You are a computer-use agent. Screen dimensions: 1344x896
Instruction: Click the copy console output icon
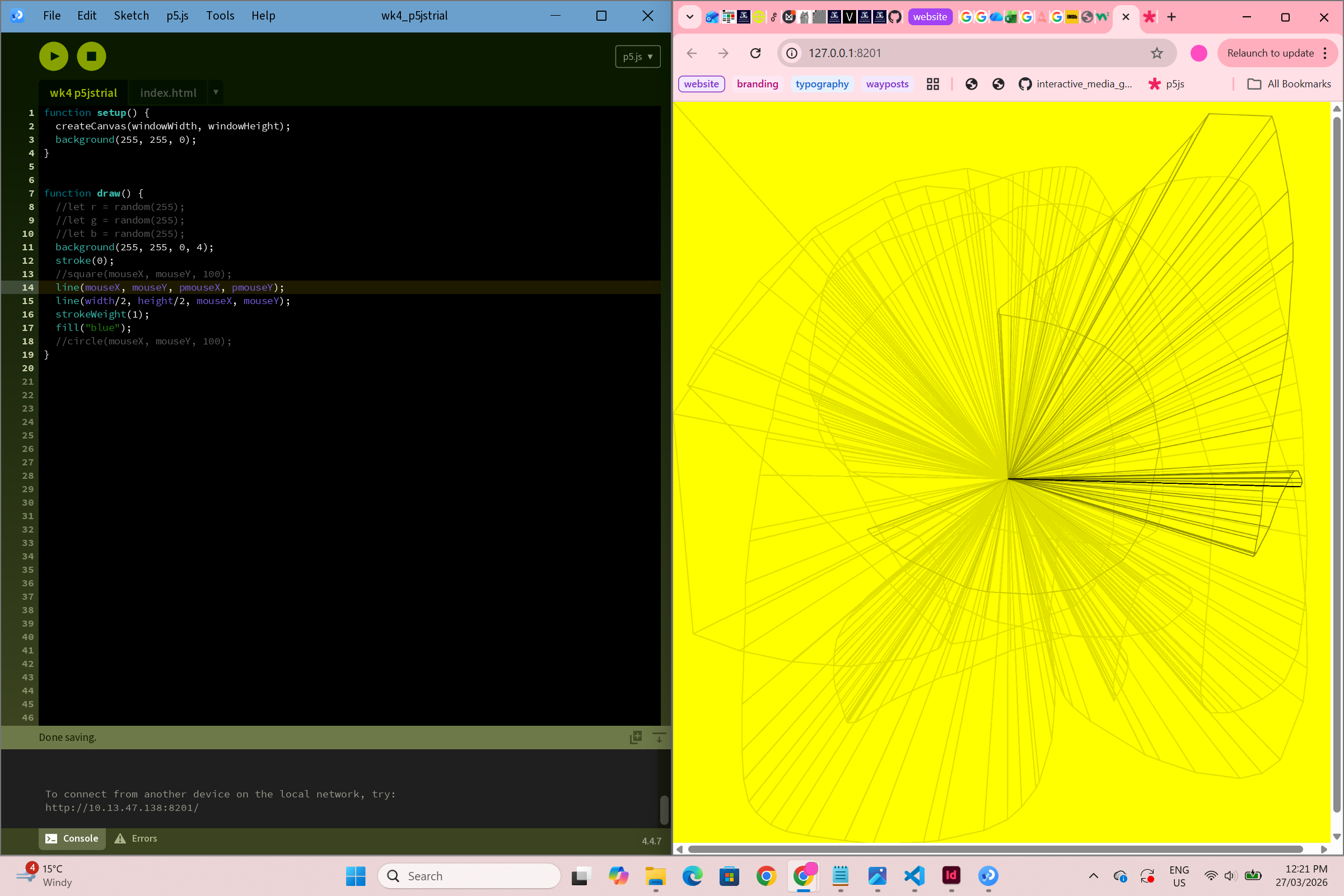636,738
